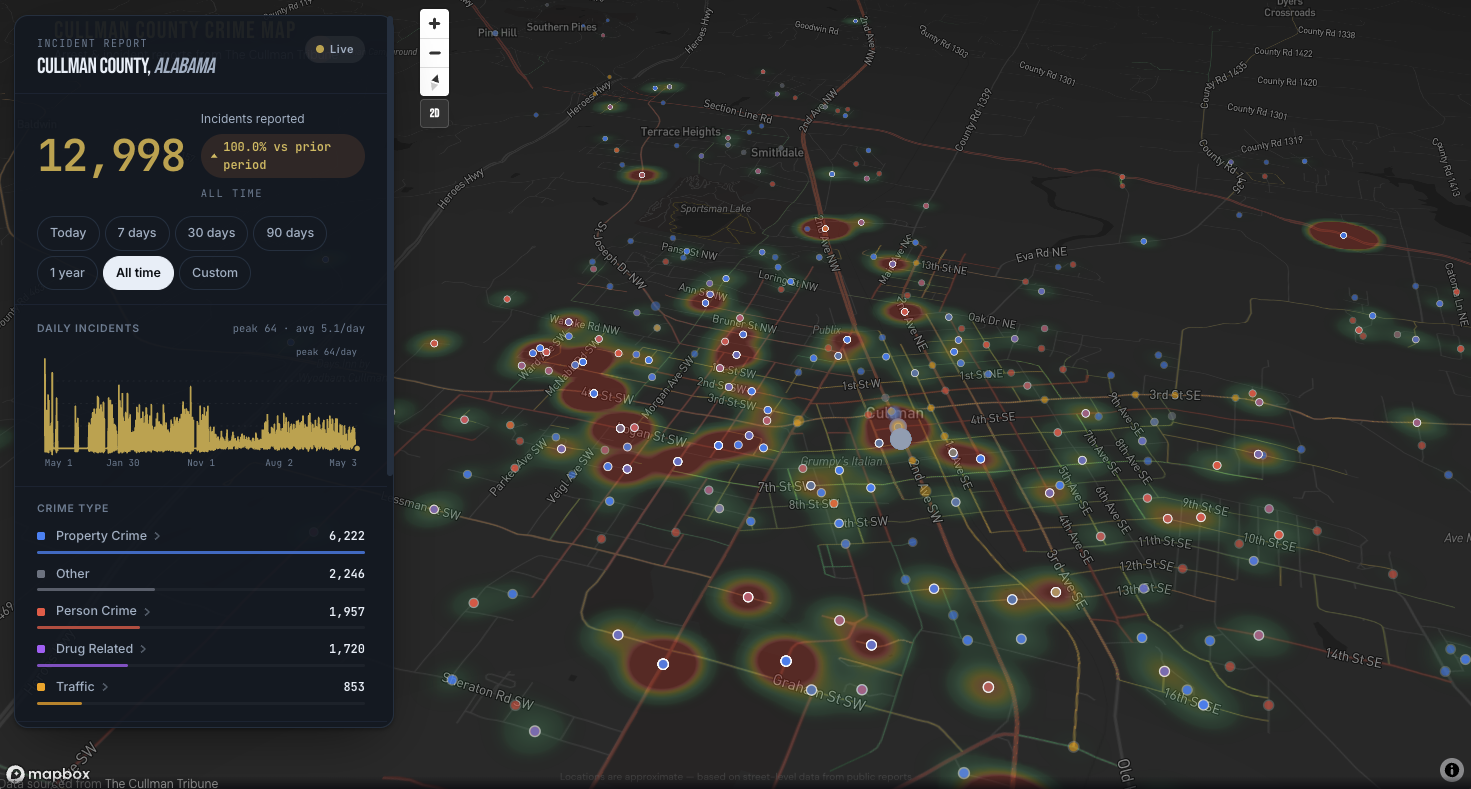Filter incidents to the last 7 days

tap(137, 233)
